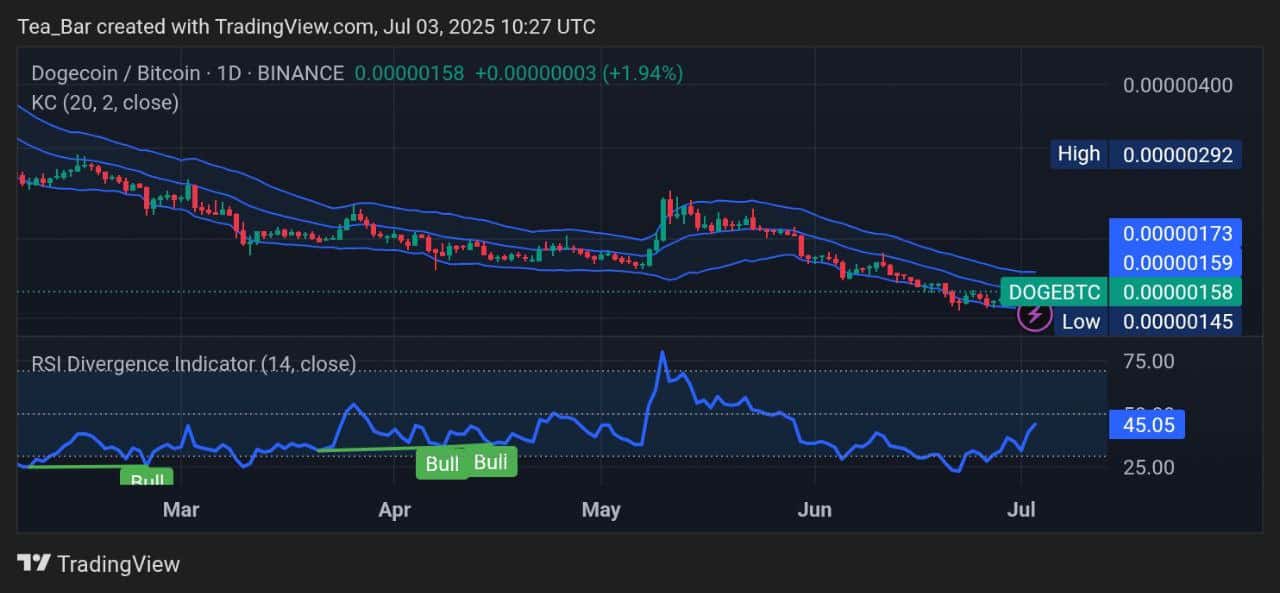Click the 25.00 RSI axis label
The height and width of the screenshot is (593, 1280).
(x=1149, y=467)
